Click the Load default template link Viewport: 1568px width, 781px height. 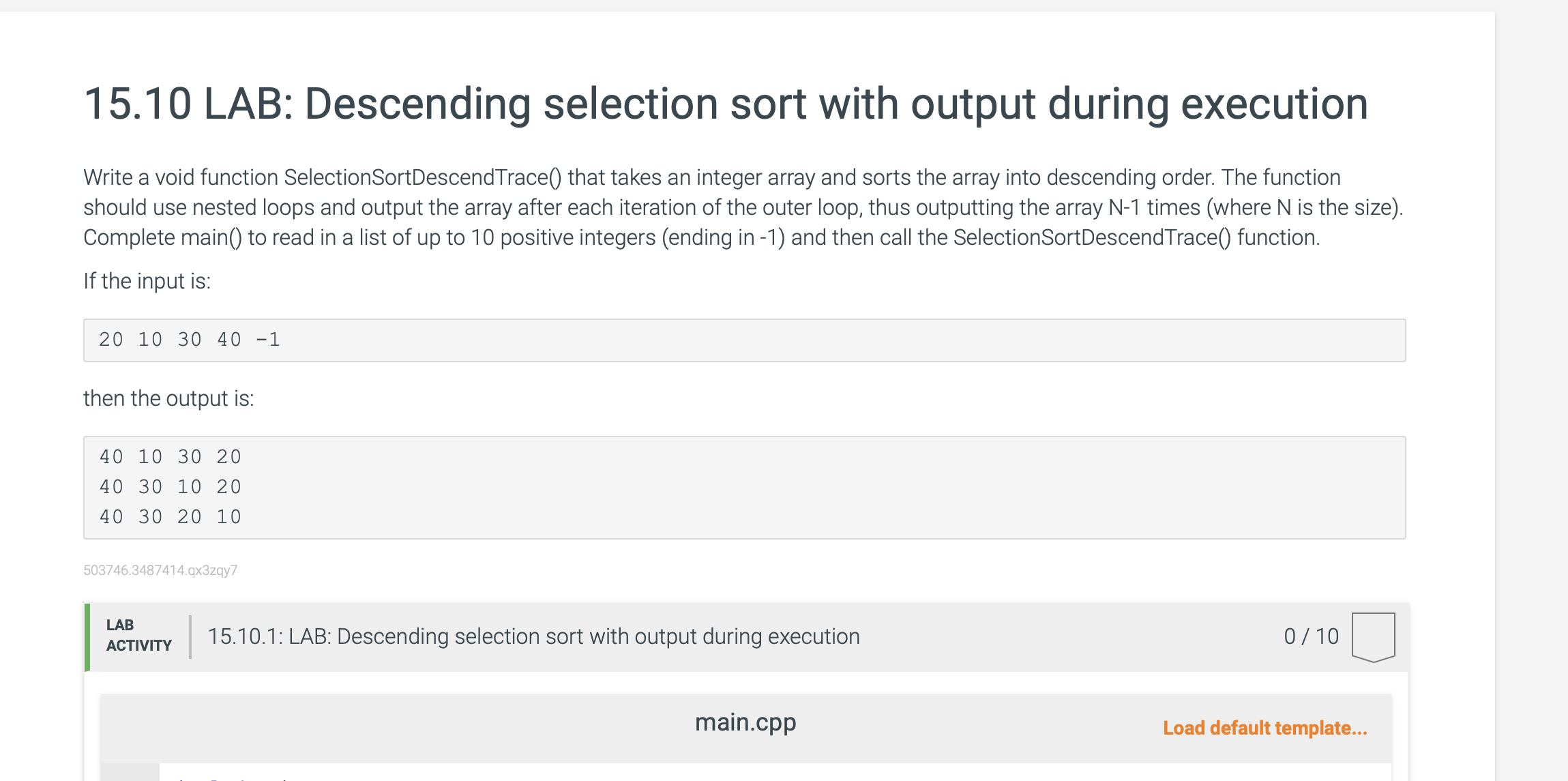click(1264, 728)
